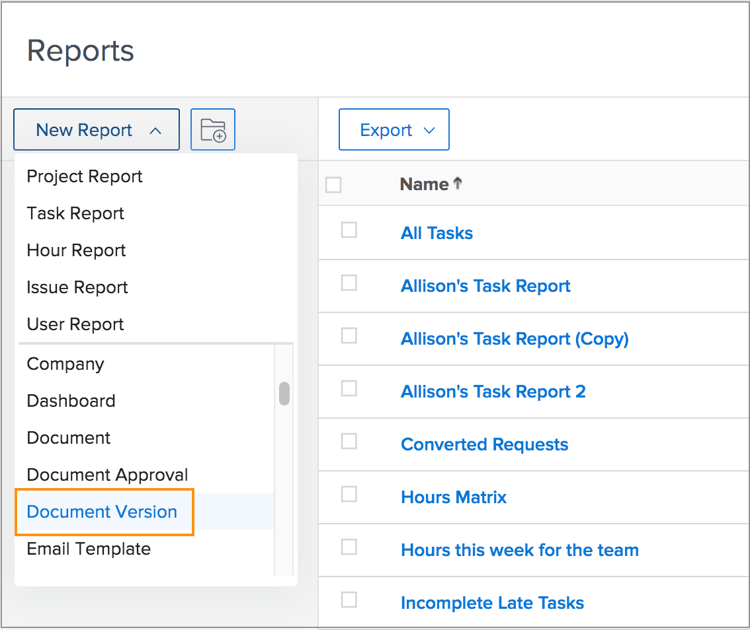This screenshot has height=630, width=750.
Task: Open the Incomplete Late Tasks report
Action: [x=492, y=603]
